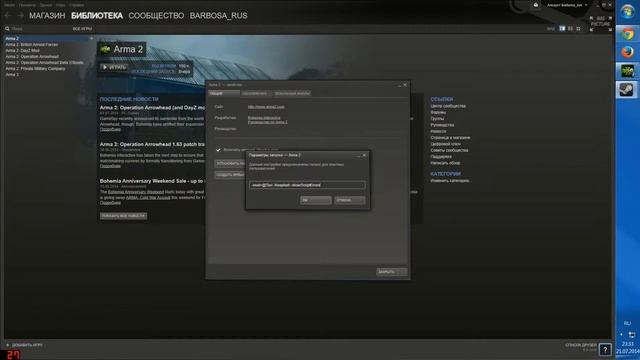
Task: Click Закрыть in properties window
Action: 391,272
